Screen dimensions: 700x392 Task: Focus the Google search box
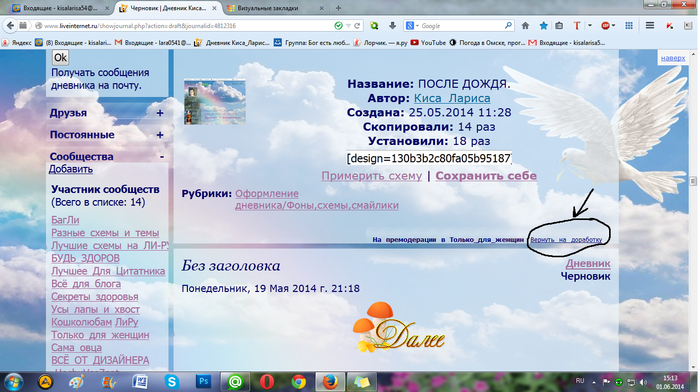click(x=462, y=26)
